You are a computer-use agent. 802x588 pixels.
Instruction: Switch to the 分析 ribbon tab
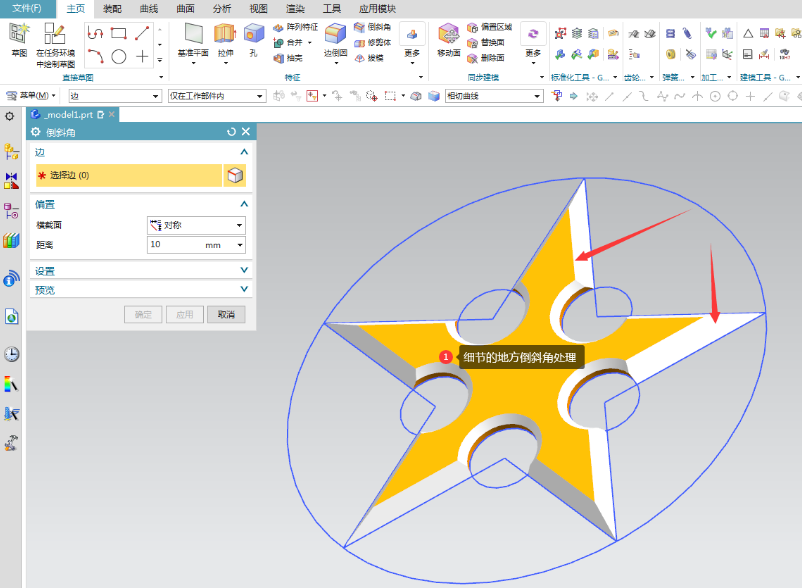point(221,9)
